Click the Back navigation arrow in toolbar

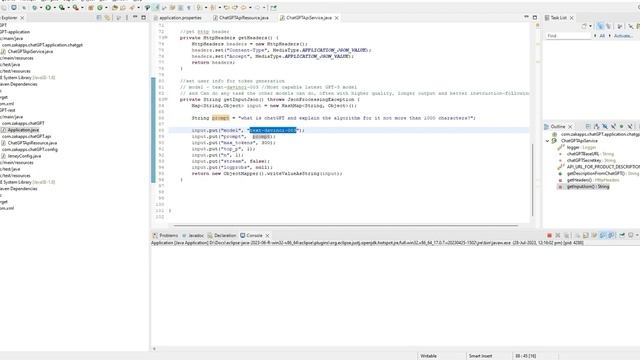pos(244,7)
